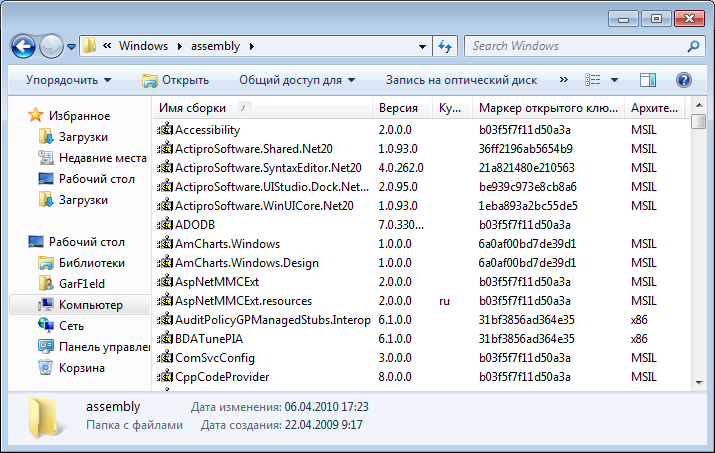Click the assembly breadcrumb segment

[215, 46]
